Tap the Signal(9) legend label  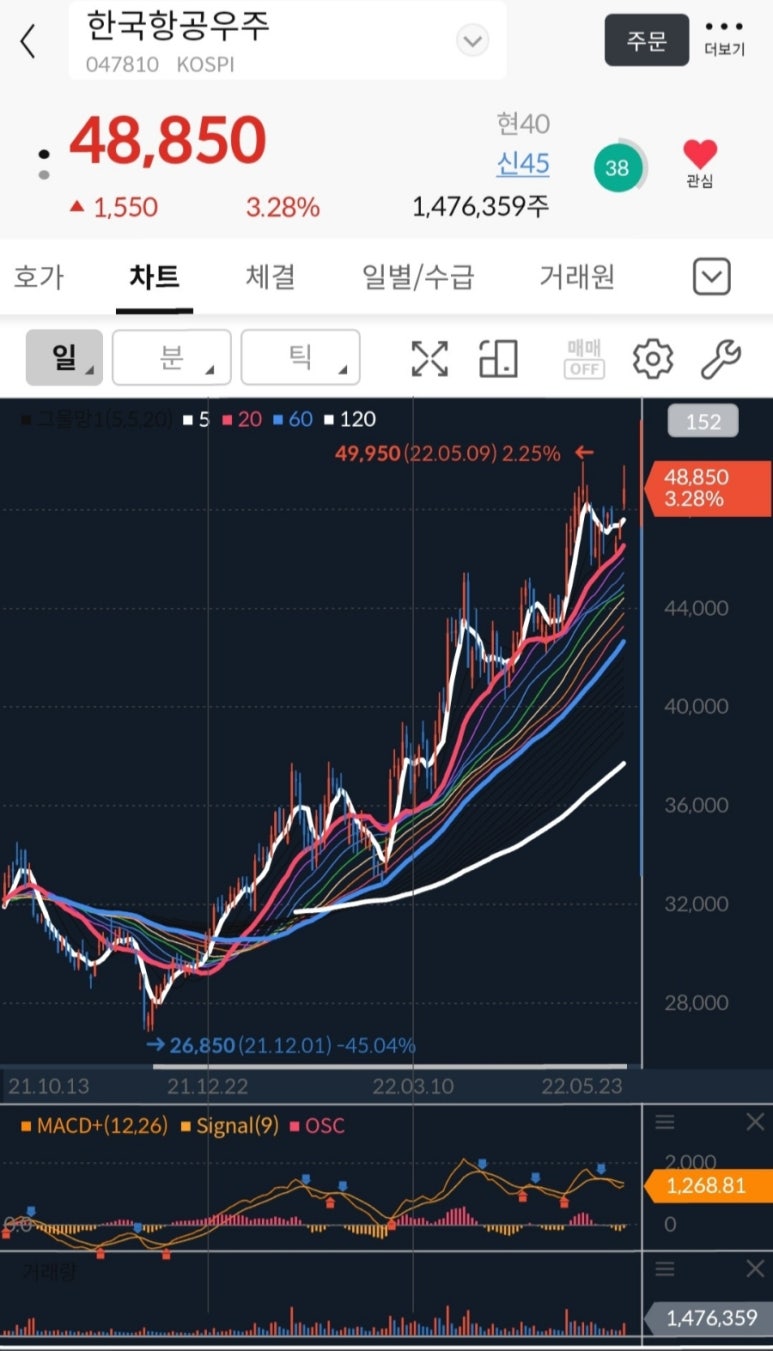pos(230,1126)
